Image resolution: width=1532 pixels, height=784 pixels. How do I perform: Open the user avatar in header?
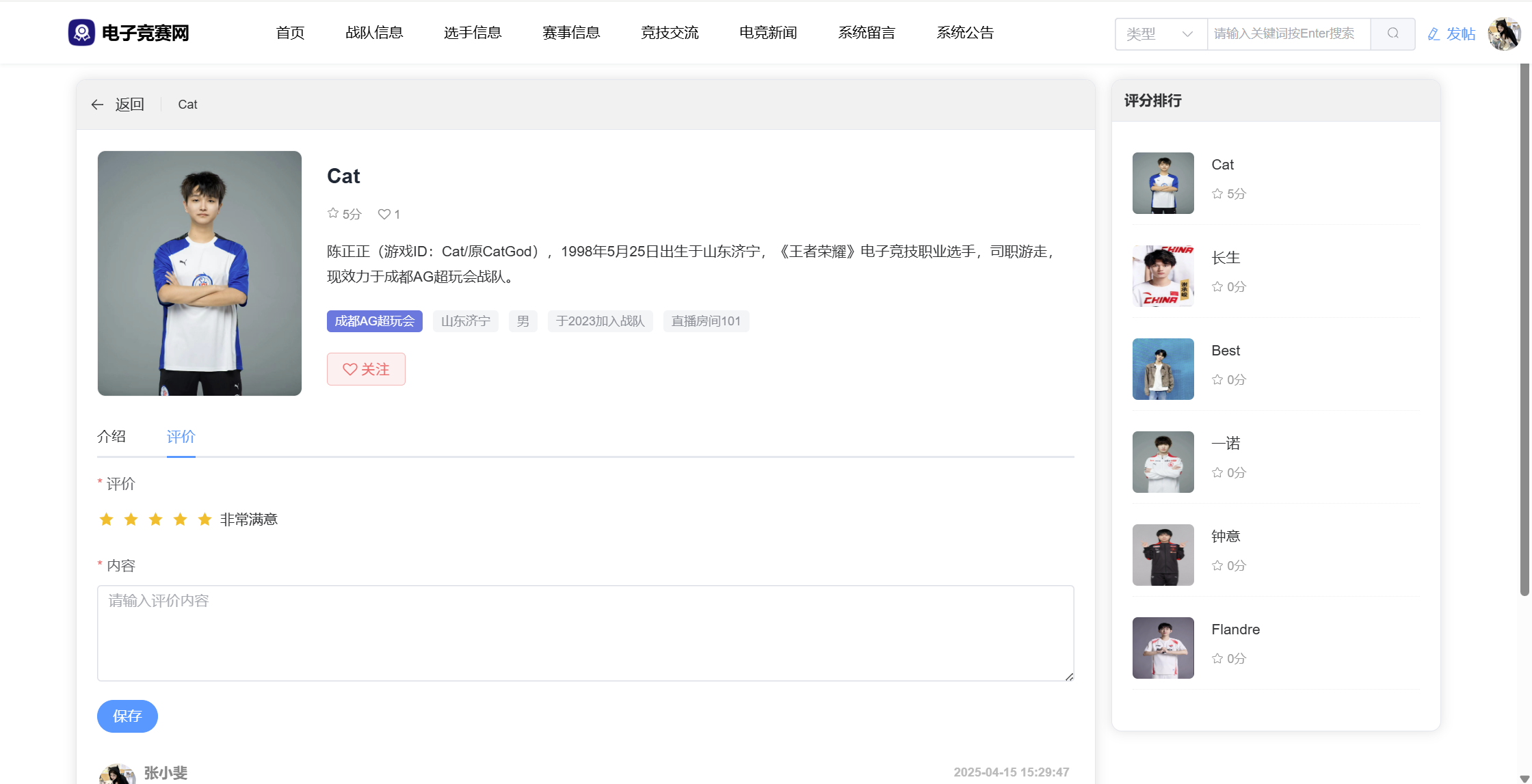pos(1503,33)
